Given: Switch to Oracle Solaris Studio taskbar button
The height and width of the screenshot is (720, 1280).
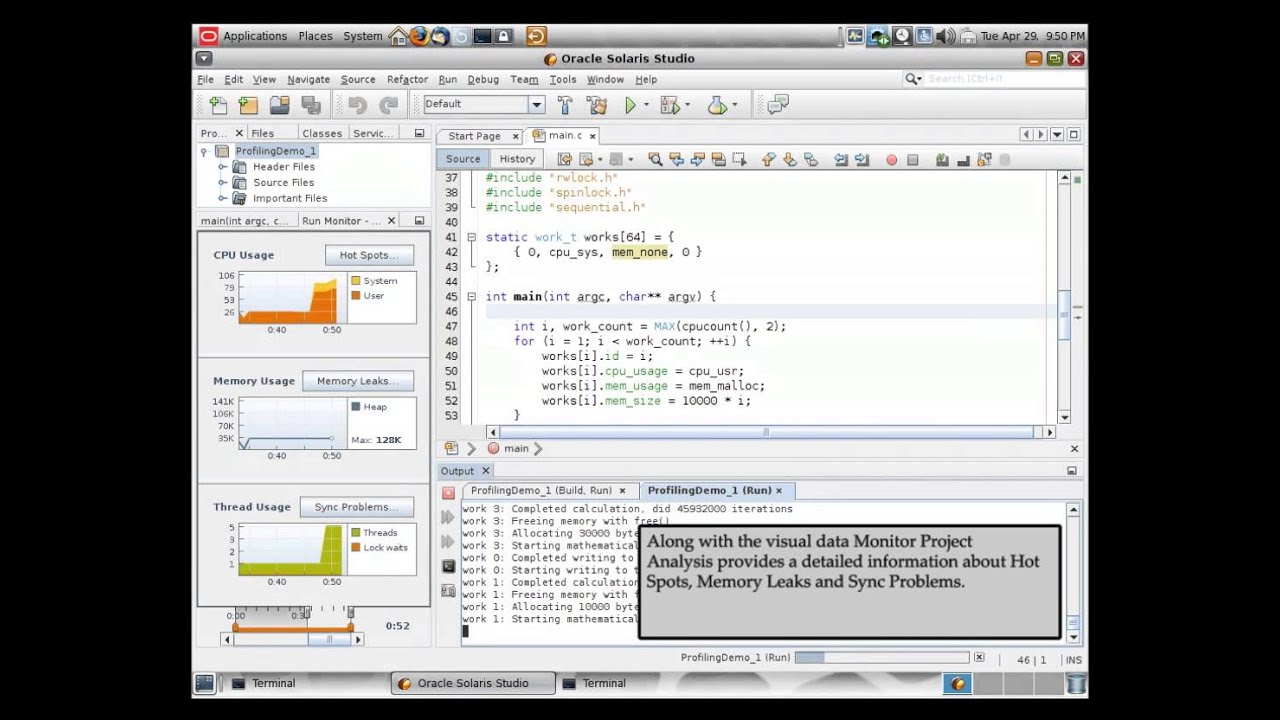Looking at the screenshot, I should (x=473, y=683).
